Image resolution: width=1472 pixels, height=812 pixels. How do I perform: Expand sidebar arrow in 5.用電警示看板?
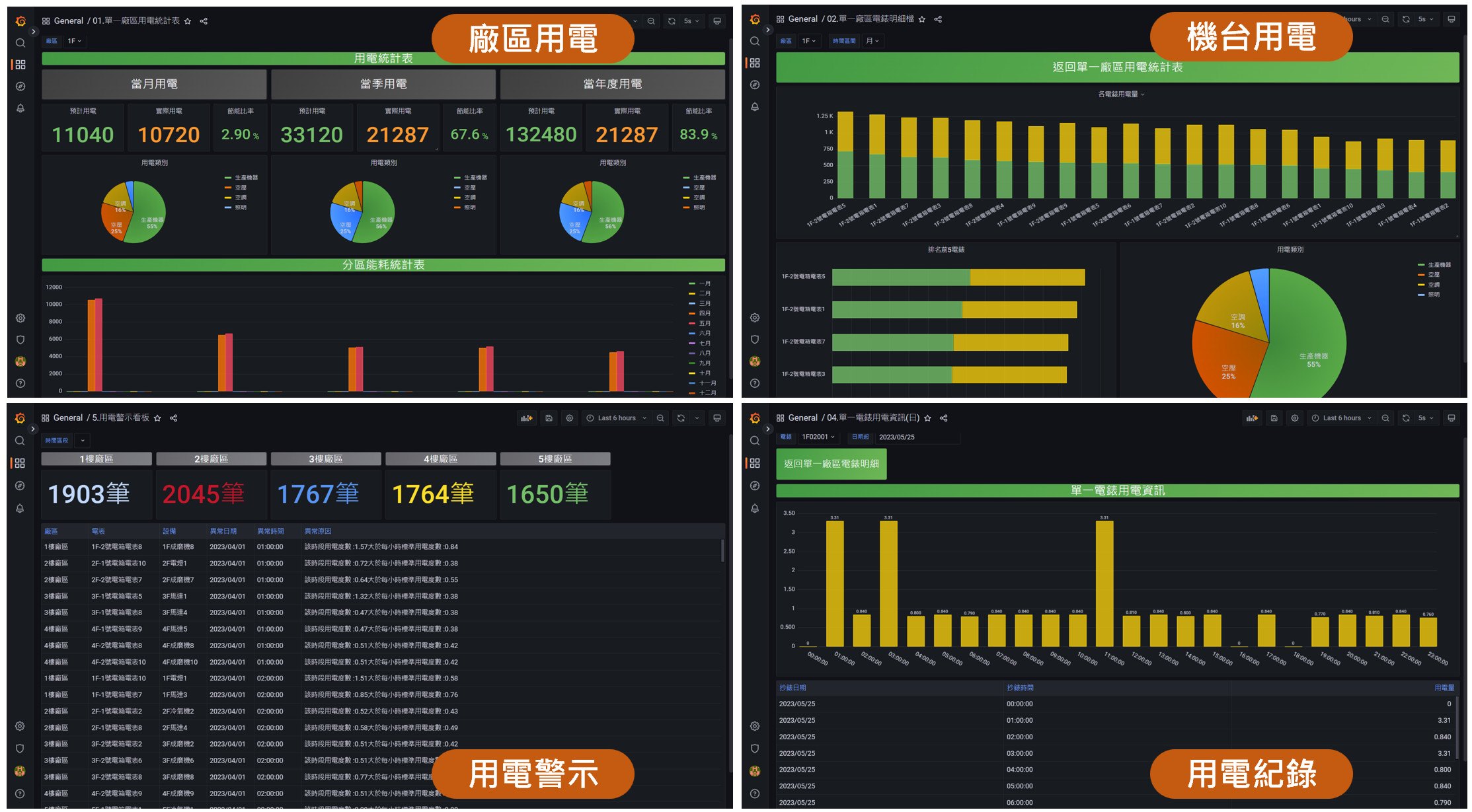pyautogui.click(x=33, y=429)
